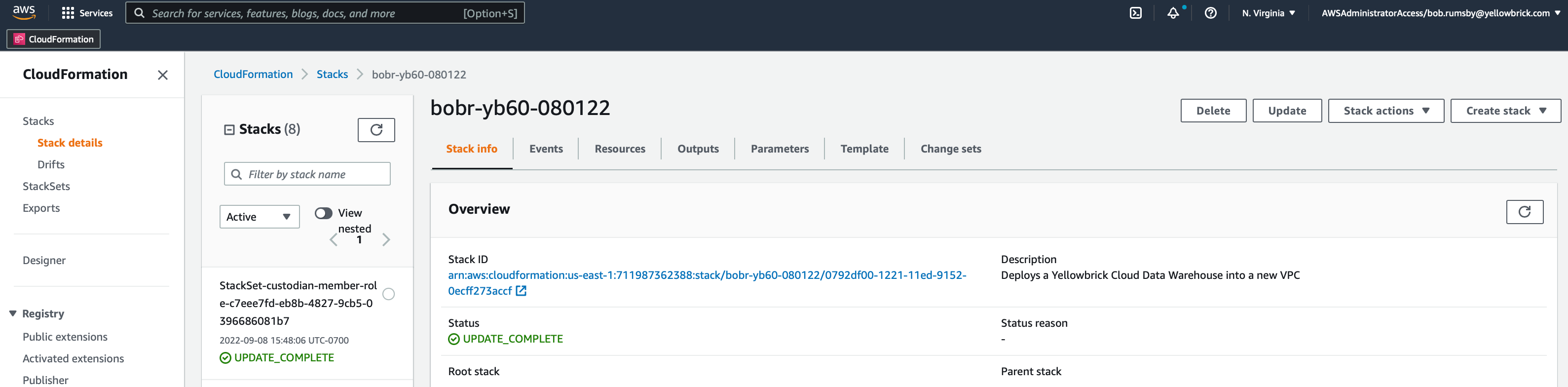Close the CloudFormation sidebar panel
Viewport: 1568px width, 387px height.
click(x=162, y=75)
